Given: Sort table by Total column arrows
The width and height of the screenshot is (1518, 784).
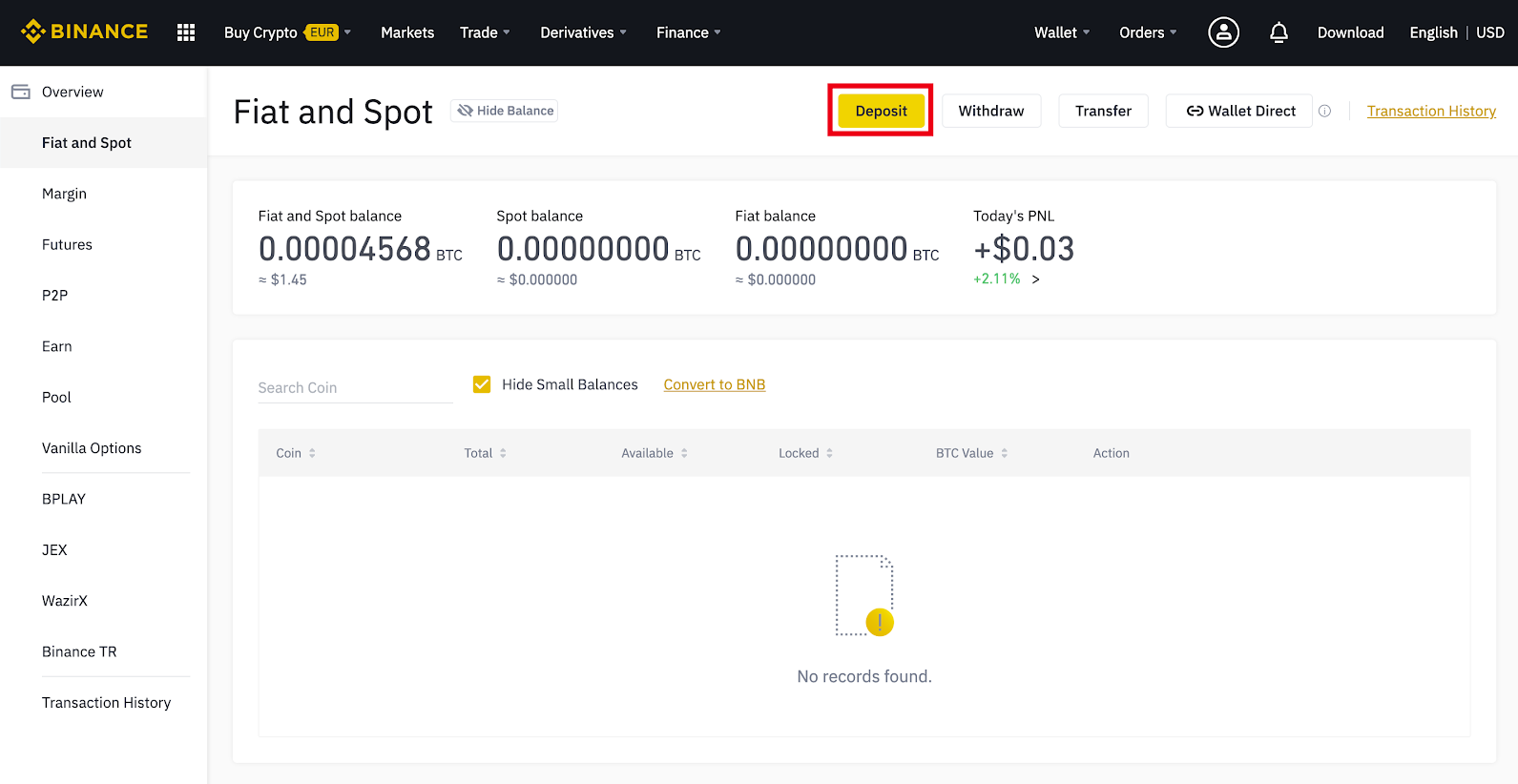Looking at the screenshot, I should 503,453.
